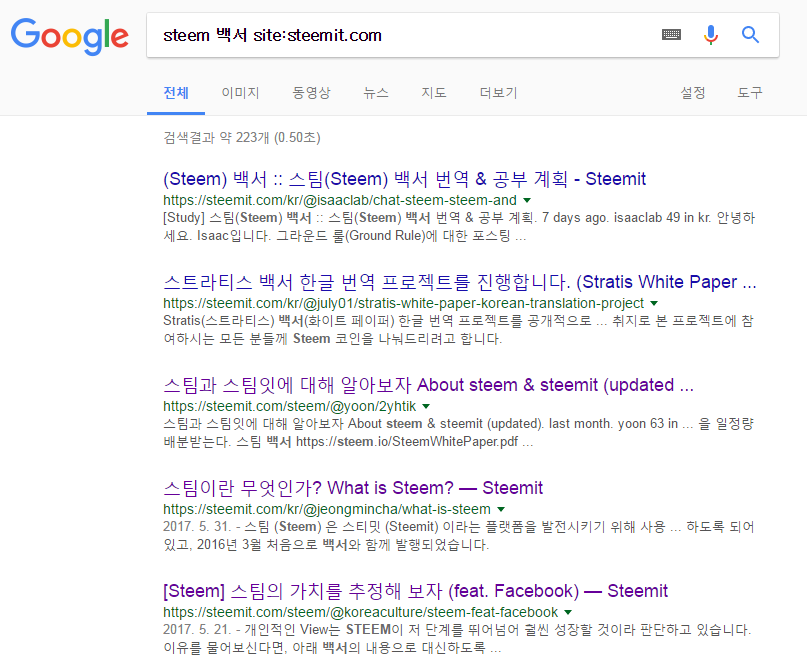Open the 스팀과 스팀잇에 대해 알아보자 result
Screen dimensions: 807x667
428,385
